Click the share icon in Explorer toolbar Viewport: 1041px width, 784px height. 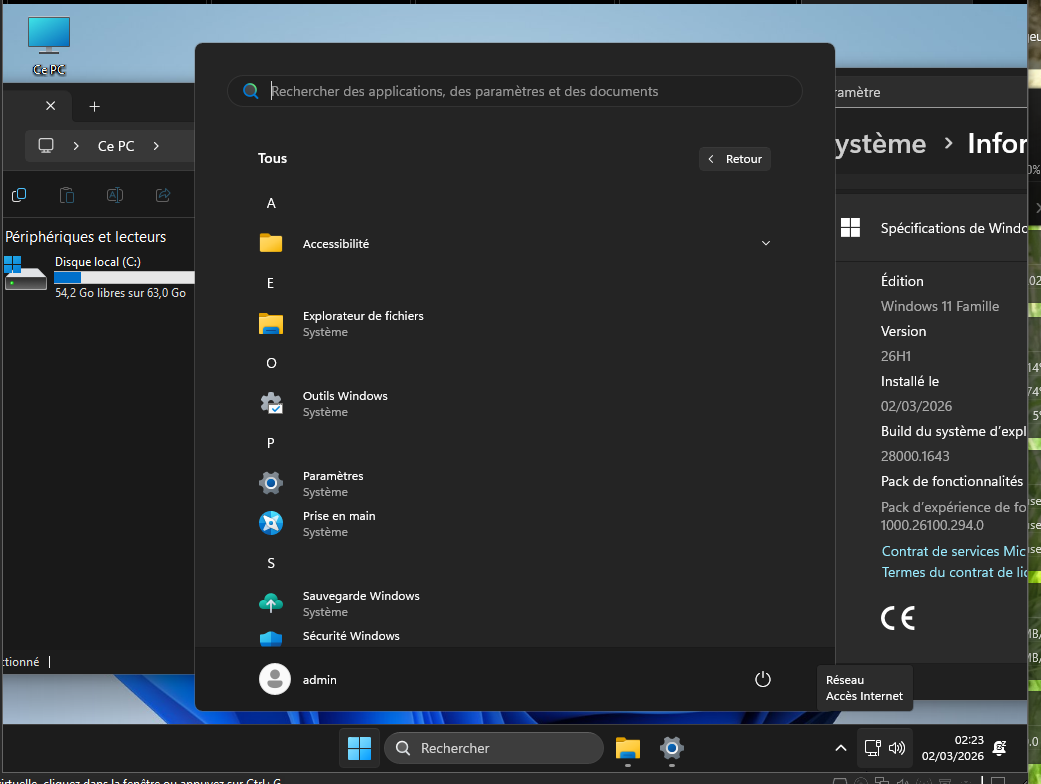click(163, 195)
